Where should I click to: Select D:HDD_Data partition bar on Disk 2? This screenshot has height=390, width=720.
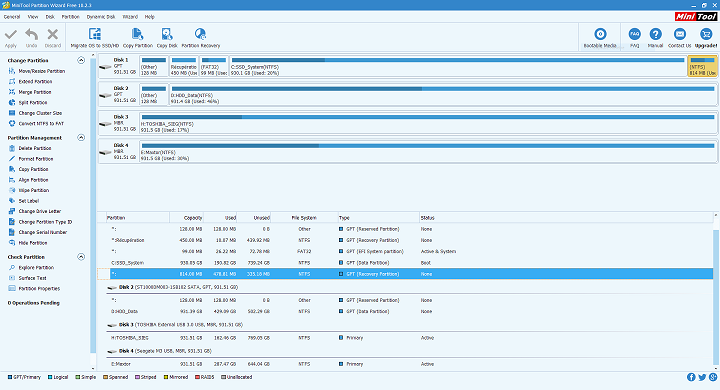443,95
